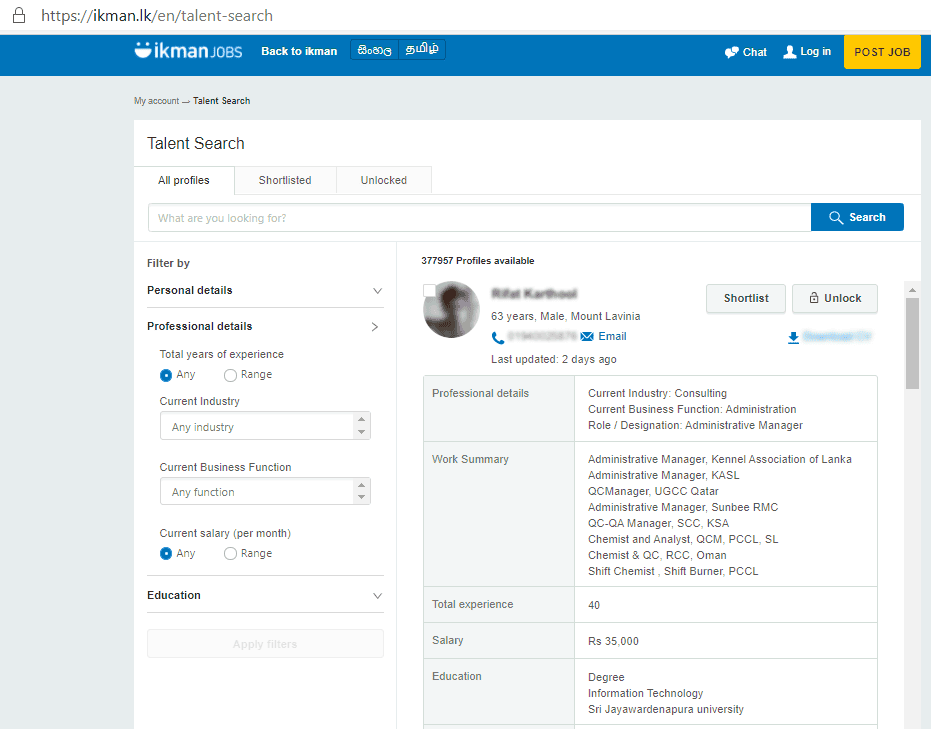Viewport: 931px width, 729px height.
Task: Click the results list scrollbar thumb
Action: (912, 343)
